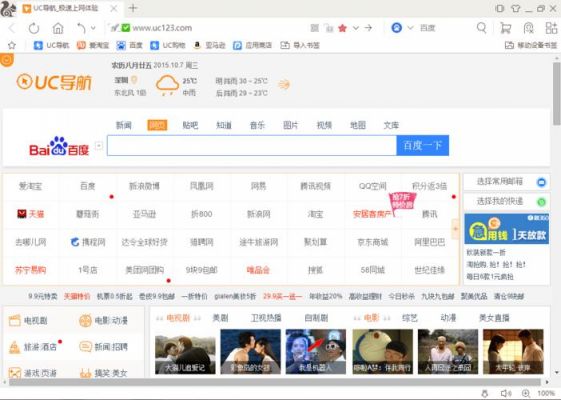Image resolution: width=561 pixels, height=400 pixels.
Task: Click the bookmarks star icon in bookmarks bar
Action: (12, 45)
